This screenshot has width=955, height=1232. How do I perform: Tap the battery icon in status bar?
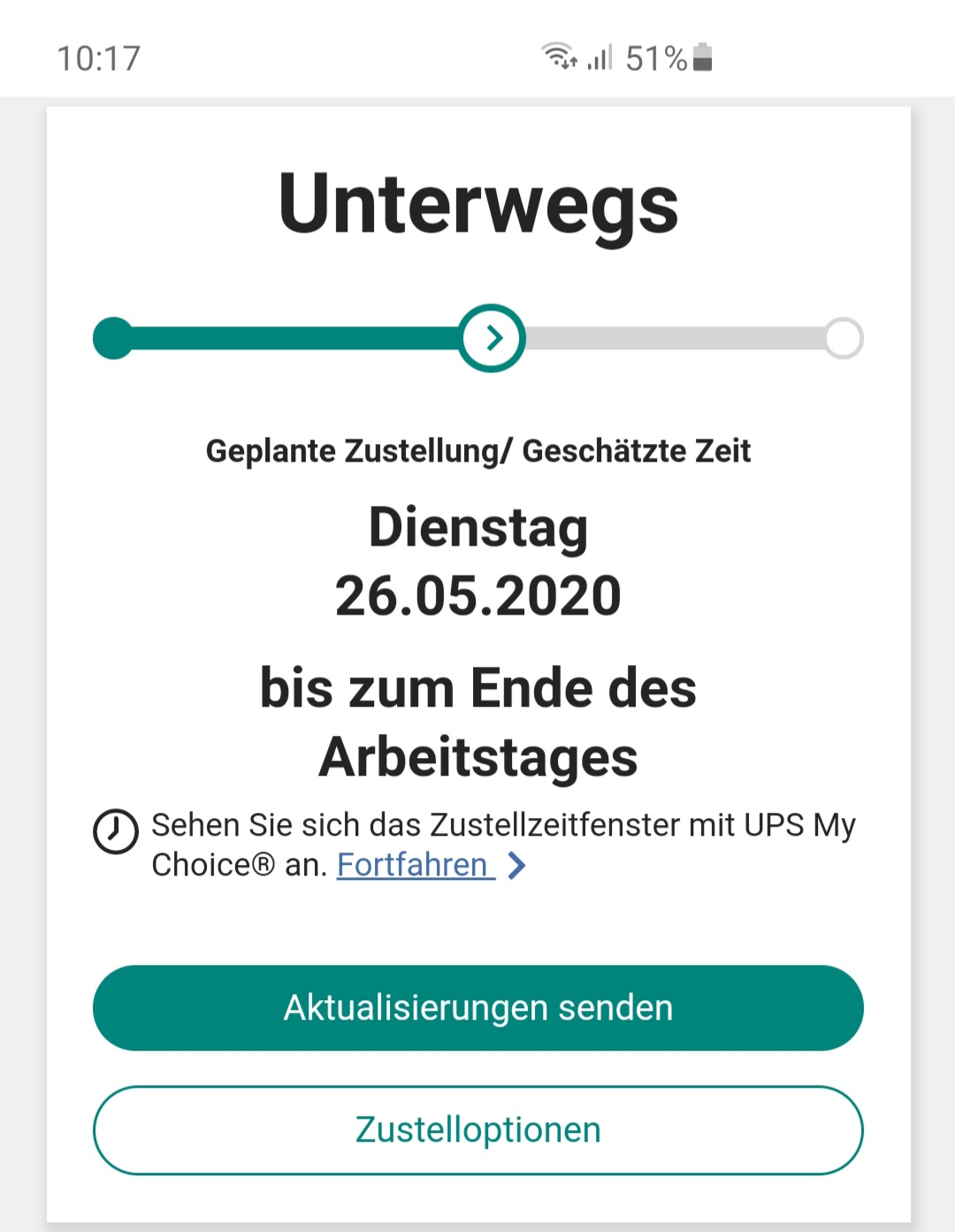pyautogui.click(x=703, y=57)
